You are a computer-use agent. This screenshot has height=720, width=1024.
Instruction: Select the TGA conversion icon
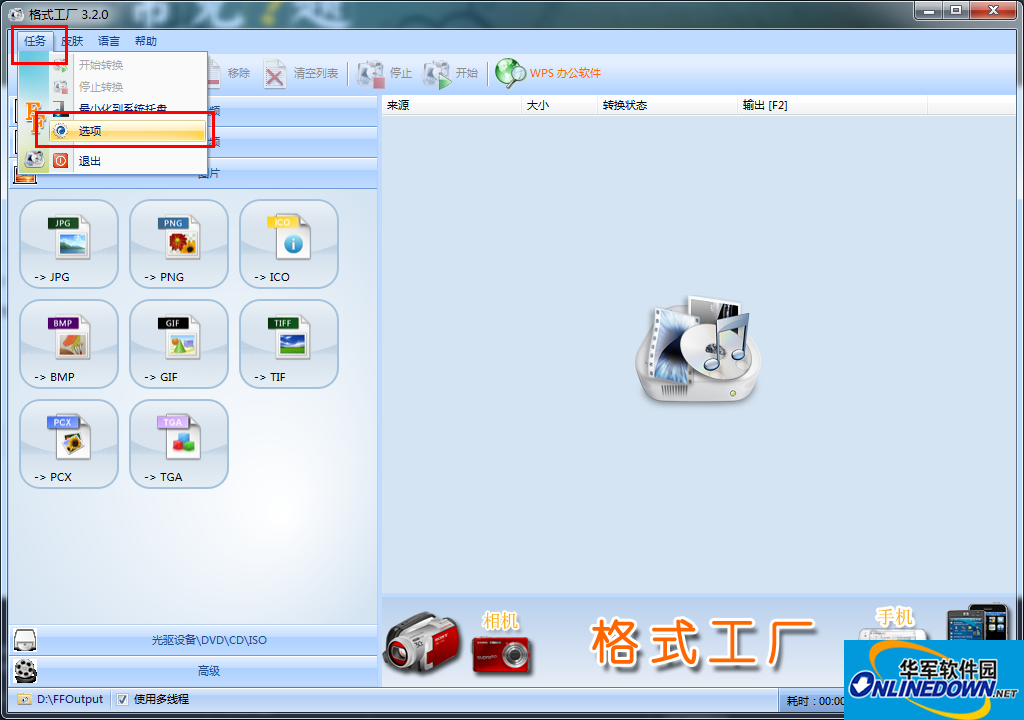(x=179, y=443)
